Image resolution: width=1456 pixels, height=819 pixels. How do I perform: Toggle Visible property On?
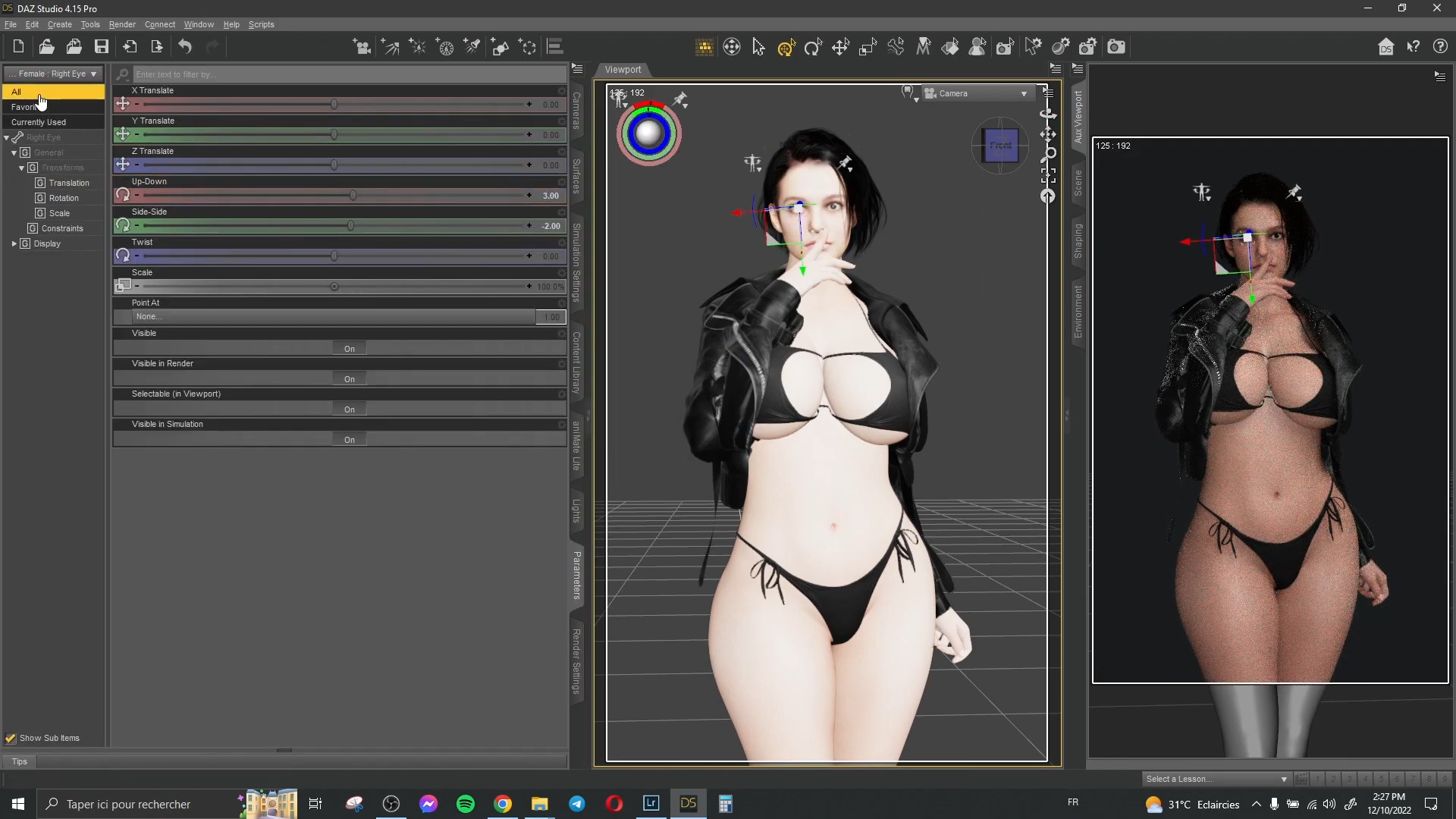coord(350,349)
